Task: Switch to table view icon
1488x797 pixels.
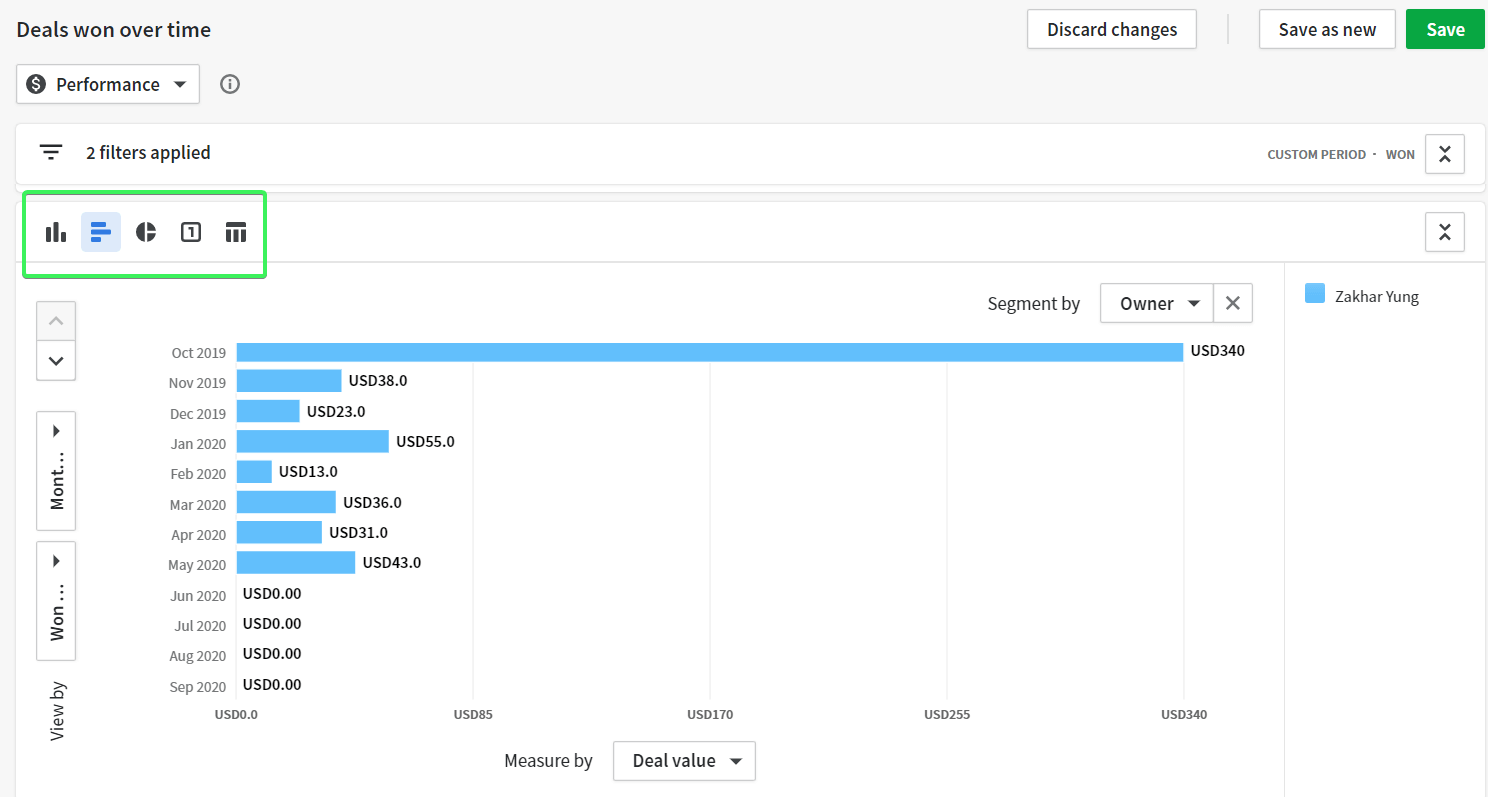Action: (x=236, y=232)
